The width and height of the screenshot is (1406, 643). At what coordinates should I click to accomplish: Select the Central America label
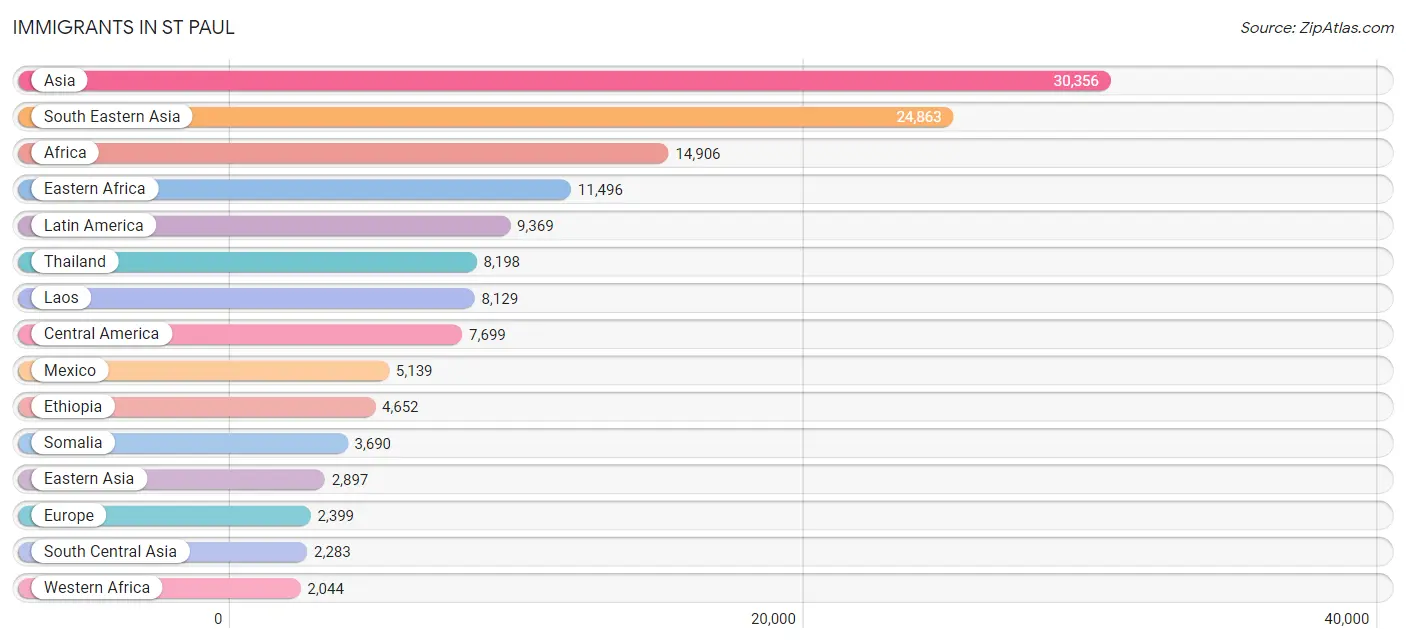101,334
